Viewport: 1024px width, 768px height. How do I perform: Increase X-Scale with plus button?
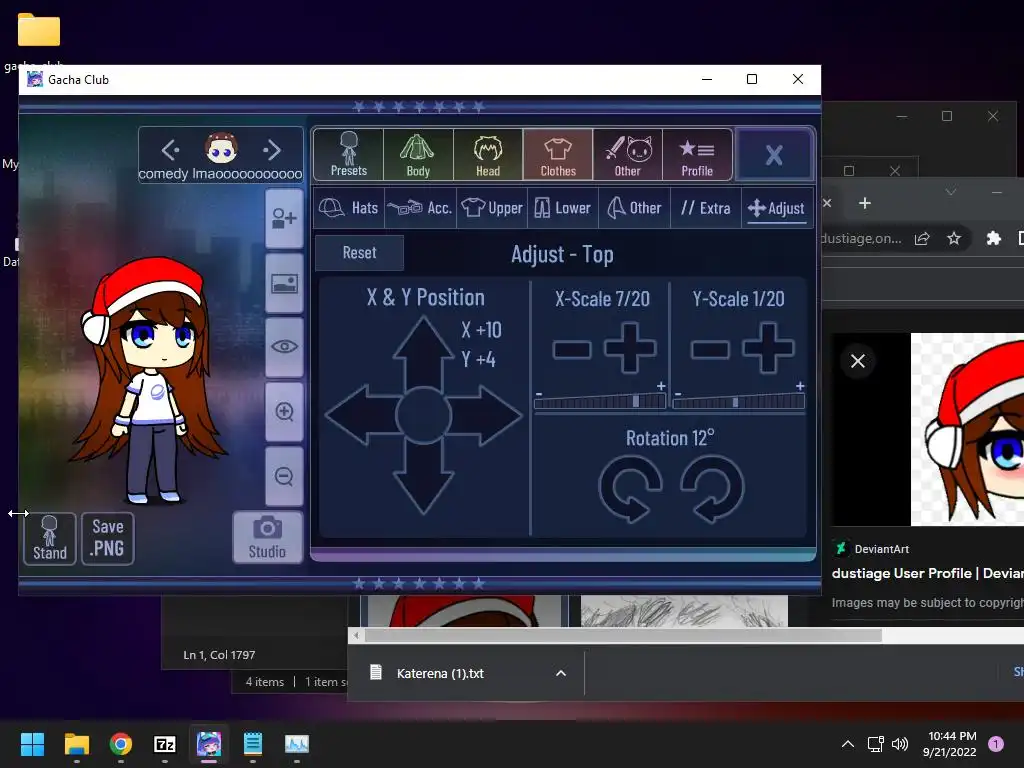pyautogui.click(x=630, y=348)
